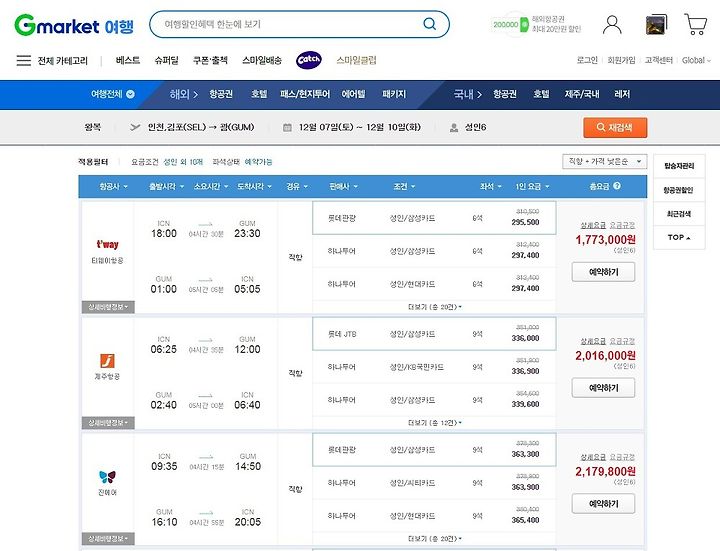This screenshot has width=720, height=551.
Task: Open the user account icon
Action: point(612,25)
